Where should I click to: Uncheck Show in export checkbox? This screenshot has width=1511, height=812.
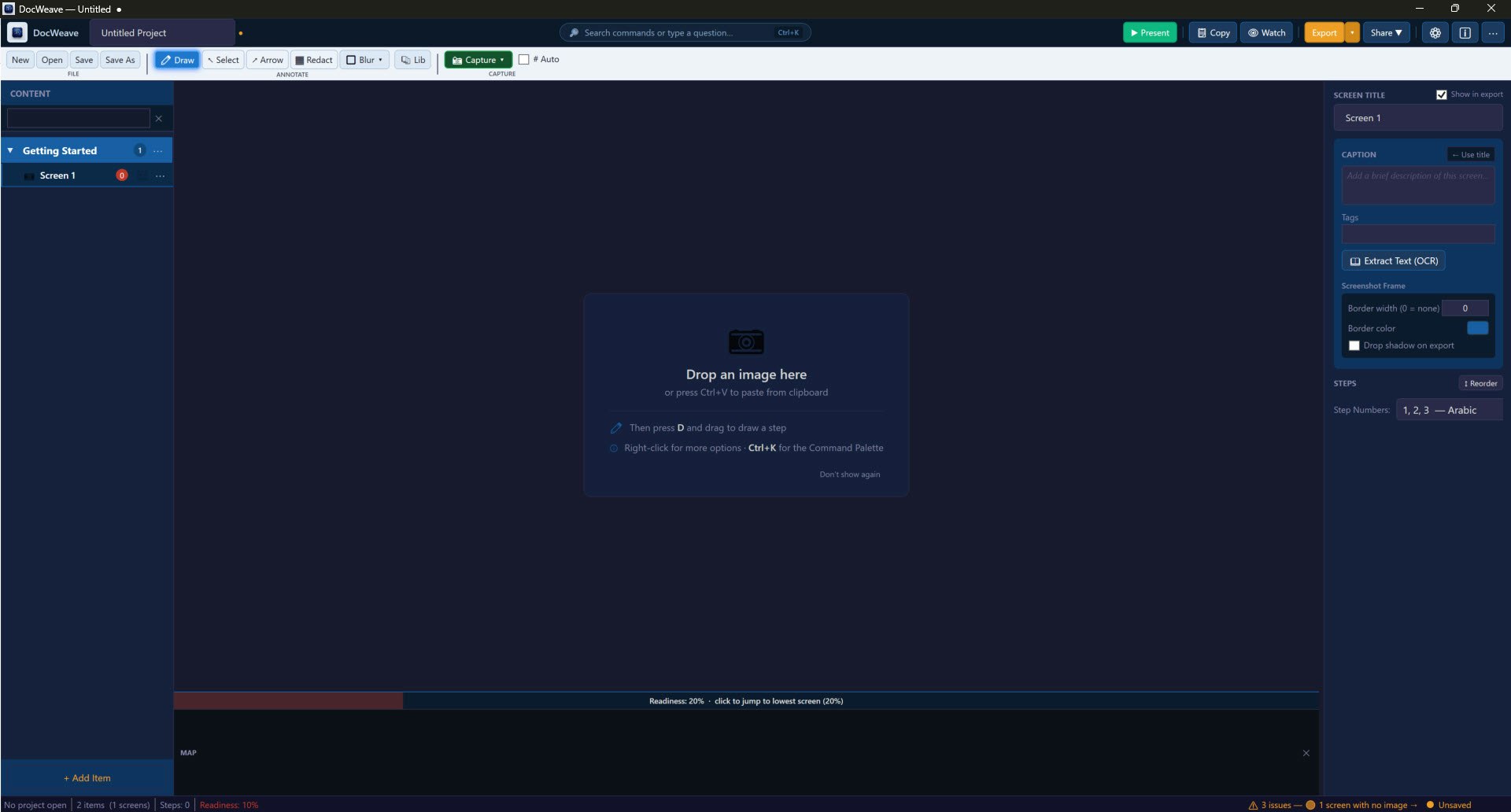pyautogui.click(x=1441, y=94)
